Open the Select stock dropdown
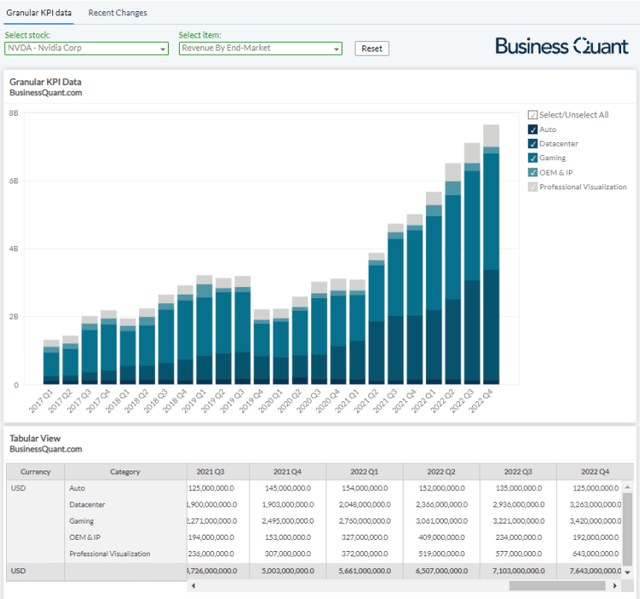The image size is (640, 599). 86,48
